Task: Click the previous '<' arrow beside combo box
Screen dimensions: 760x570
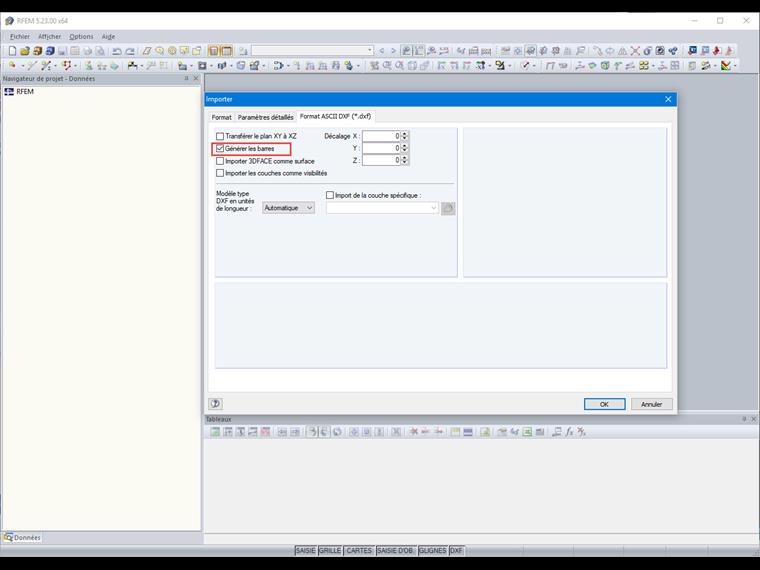Action: [382, 51]
